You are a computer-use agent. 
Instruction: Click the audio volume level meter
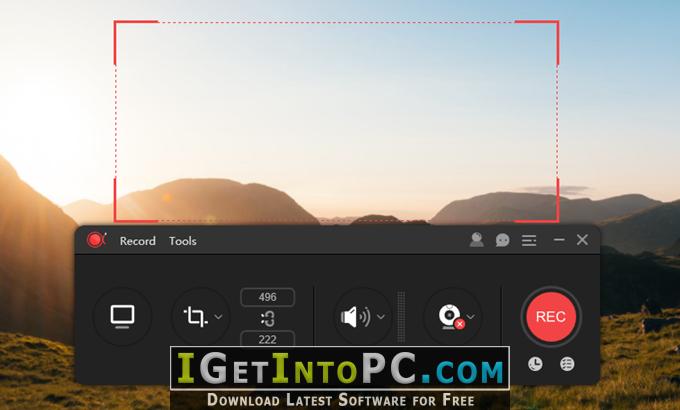tap(402, 317)
